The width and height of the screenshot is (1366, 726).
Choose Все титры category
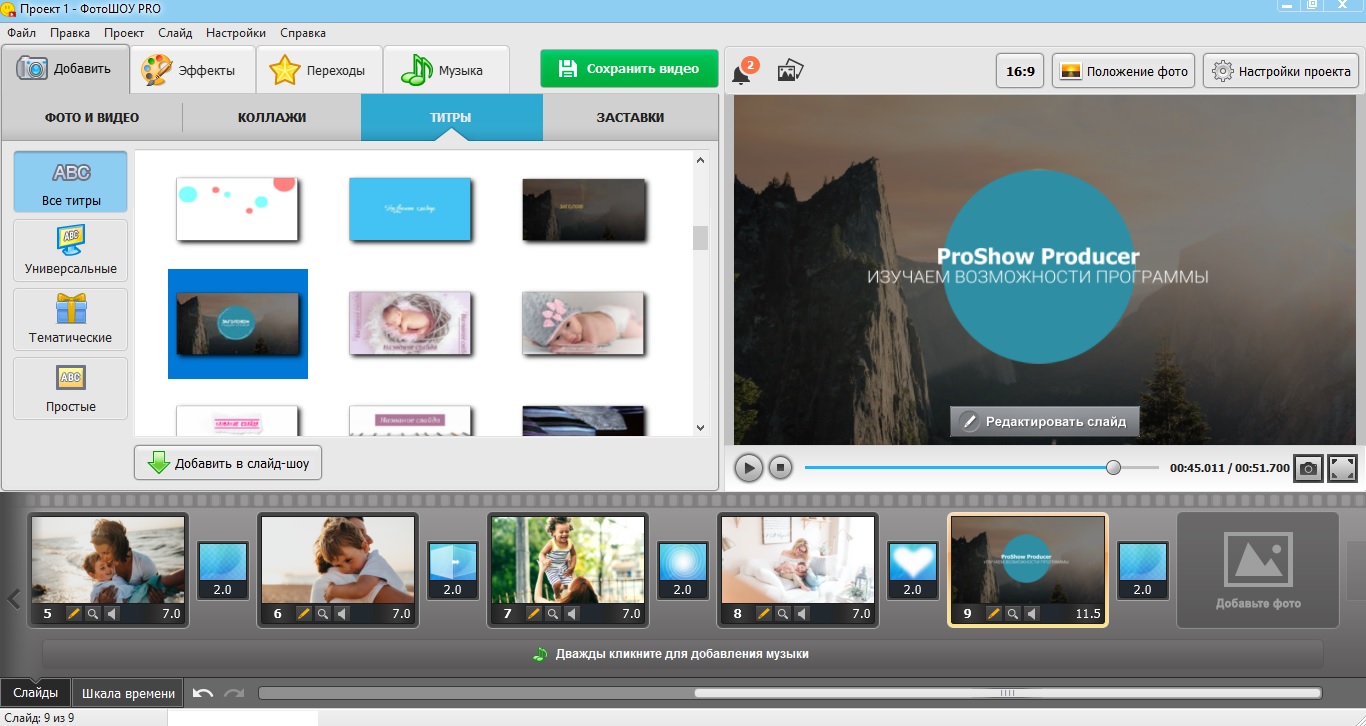tap(71, 182)
